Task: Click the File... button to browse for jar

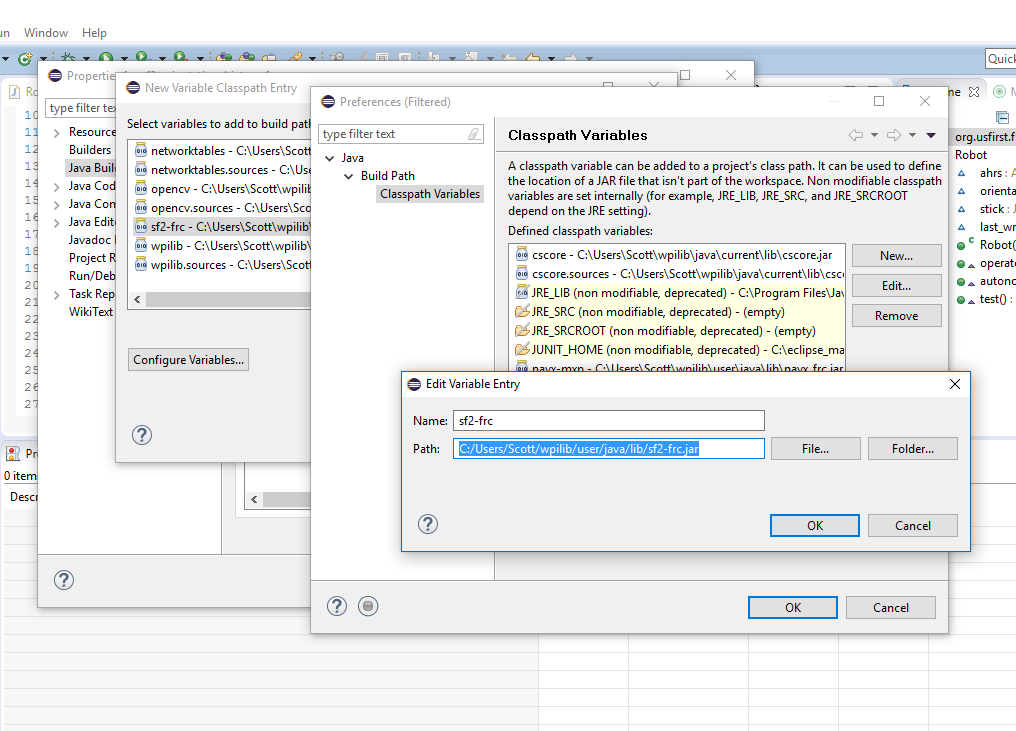Action: [x=815, y=449]
